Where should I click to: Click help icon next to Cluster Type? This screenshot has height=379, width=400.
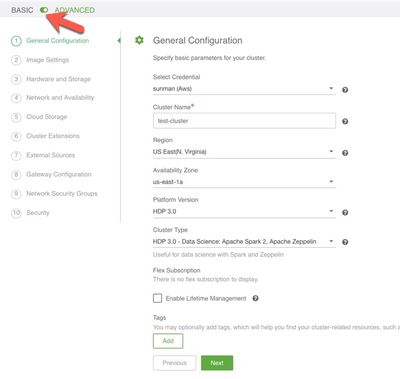click(x=345, y=242)
